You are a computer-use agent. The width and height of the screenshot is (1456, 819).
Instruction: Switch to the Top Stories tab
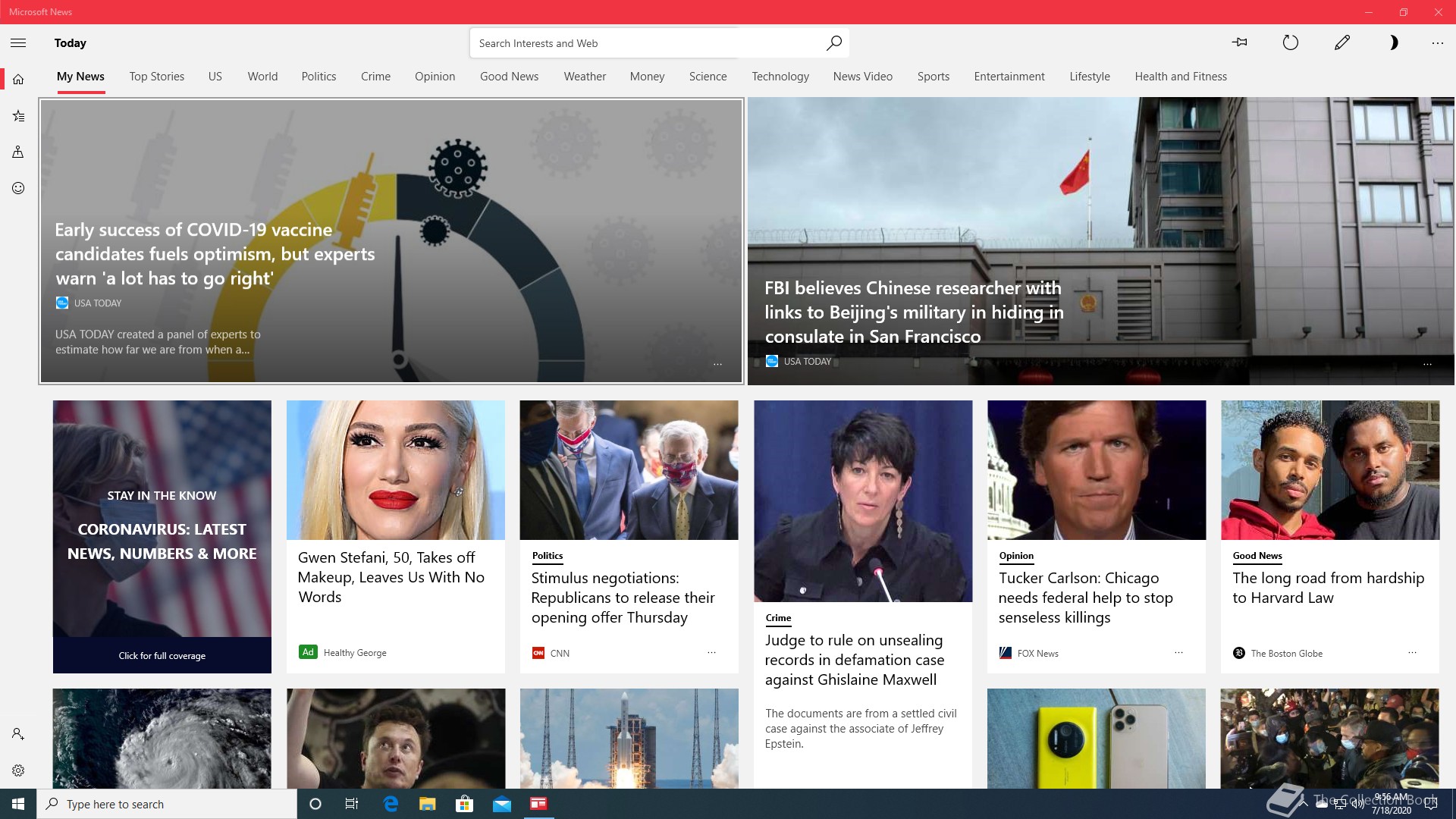point(157,77)
